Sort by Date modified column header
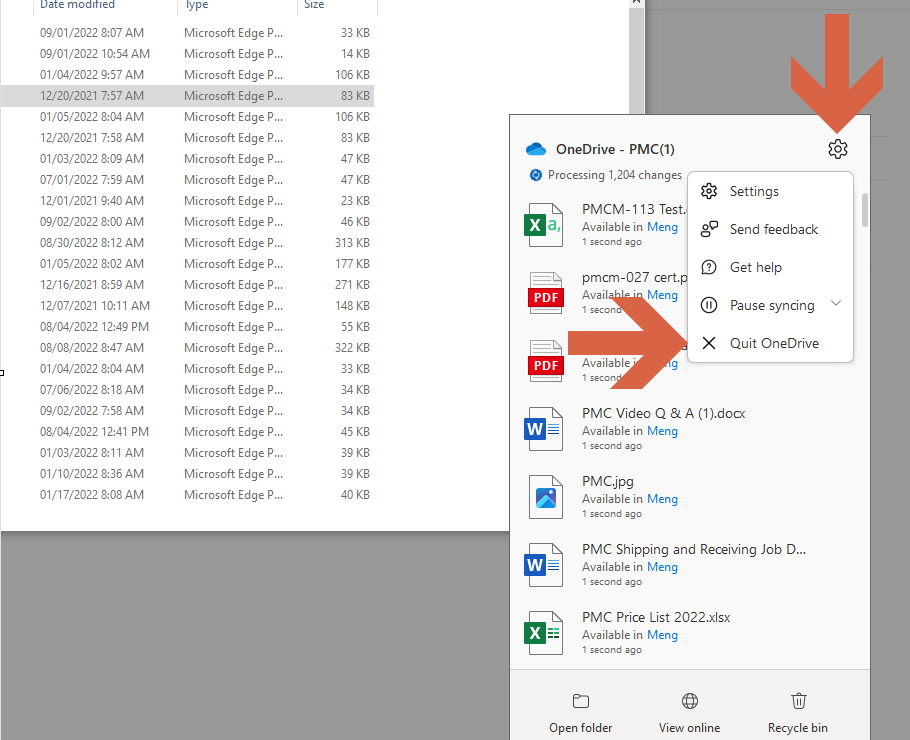Screen dimensions: 910x740 pyautogui.click(x=77, y=5)
